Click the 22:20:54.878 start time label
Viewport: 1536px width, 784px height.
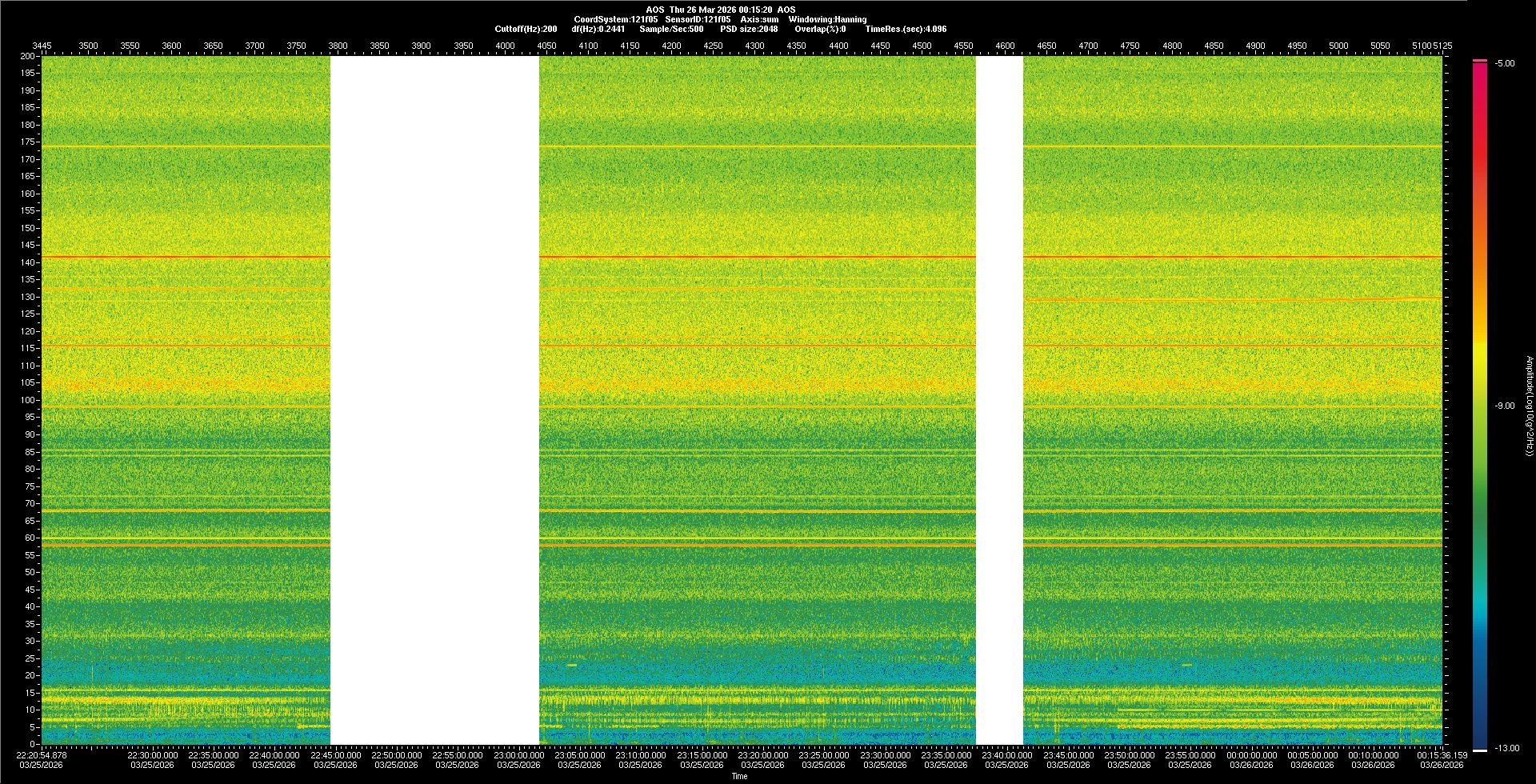pos(42,754)
